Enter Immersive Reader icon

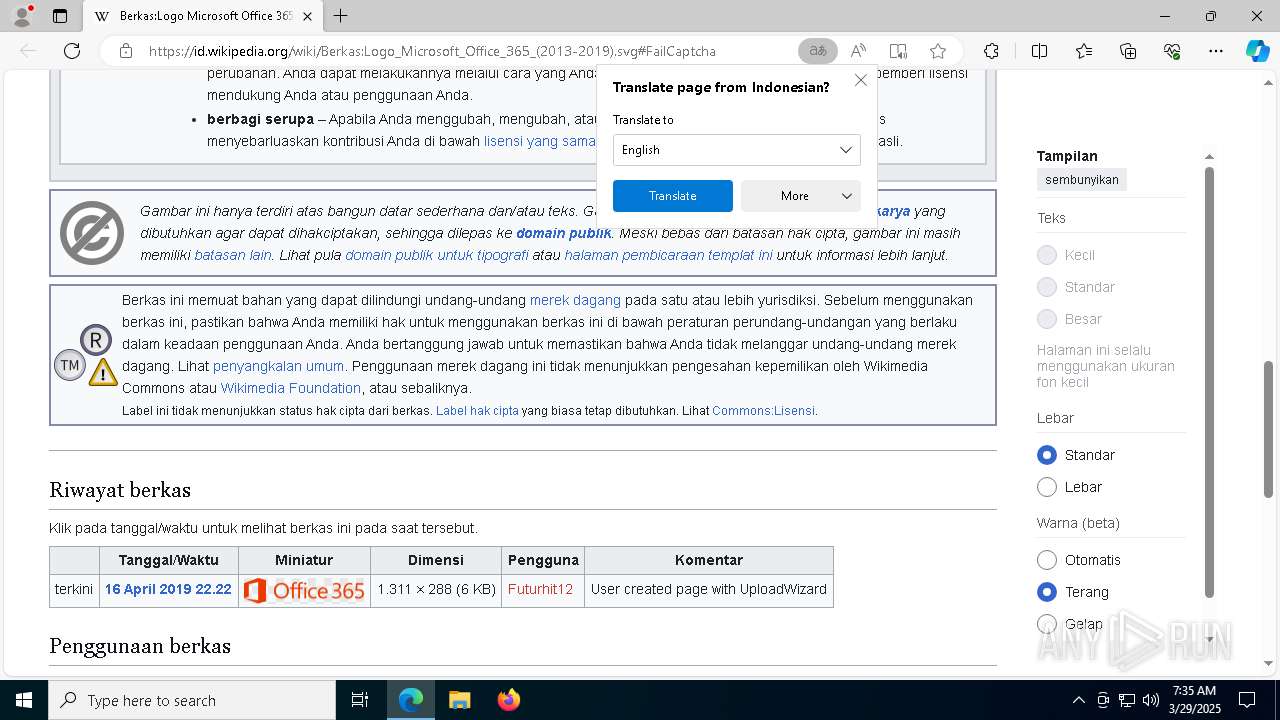coord(898,51)
